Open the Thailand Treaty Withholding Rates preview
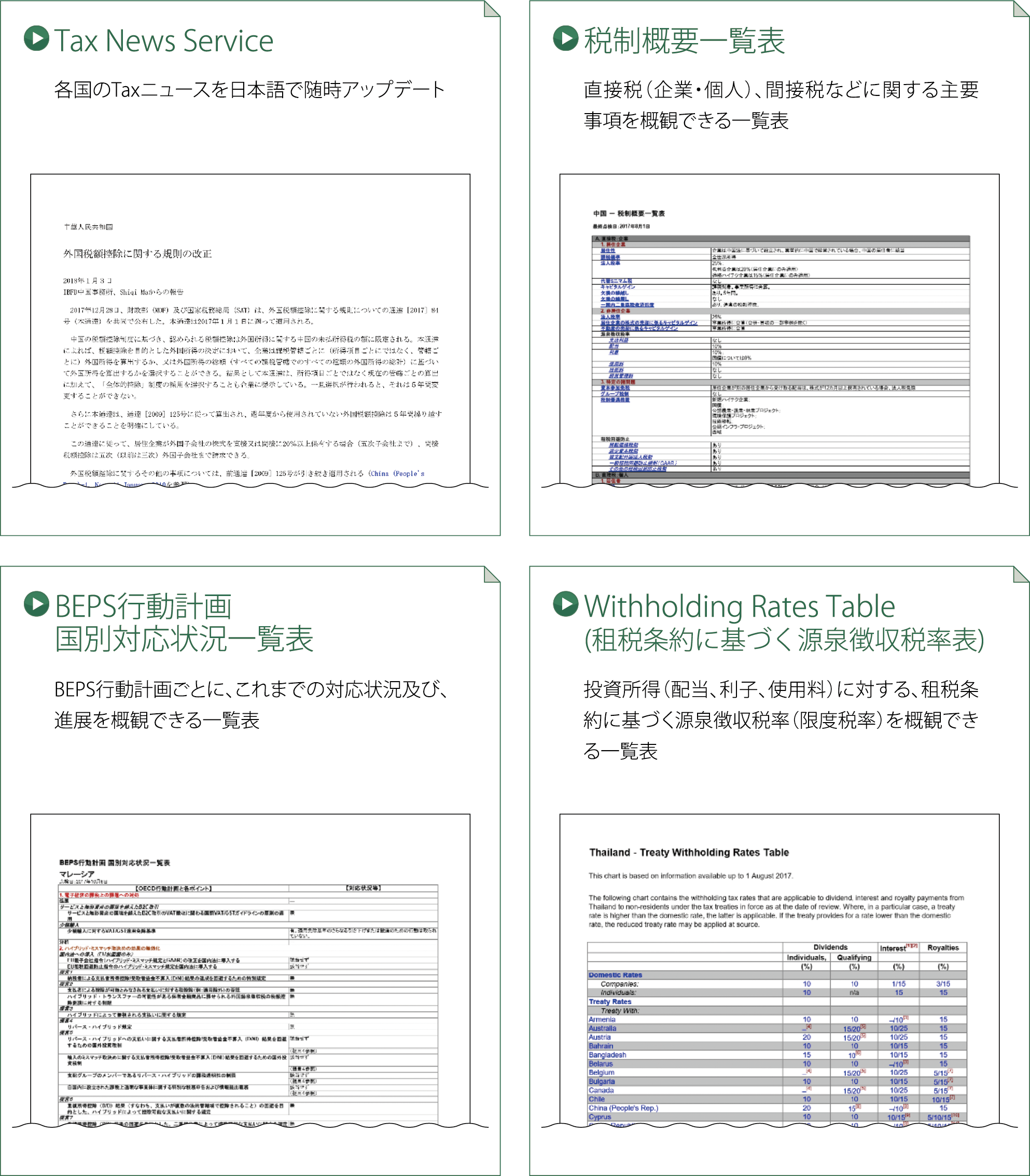This screenshot has height=1176, width=1030. click(780, 970)
